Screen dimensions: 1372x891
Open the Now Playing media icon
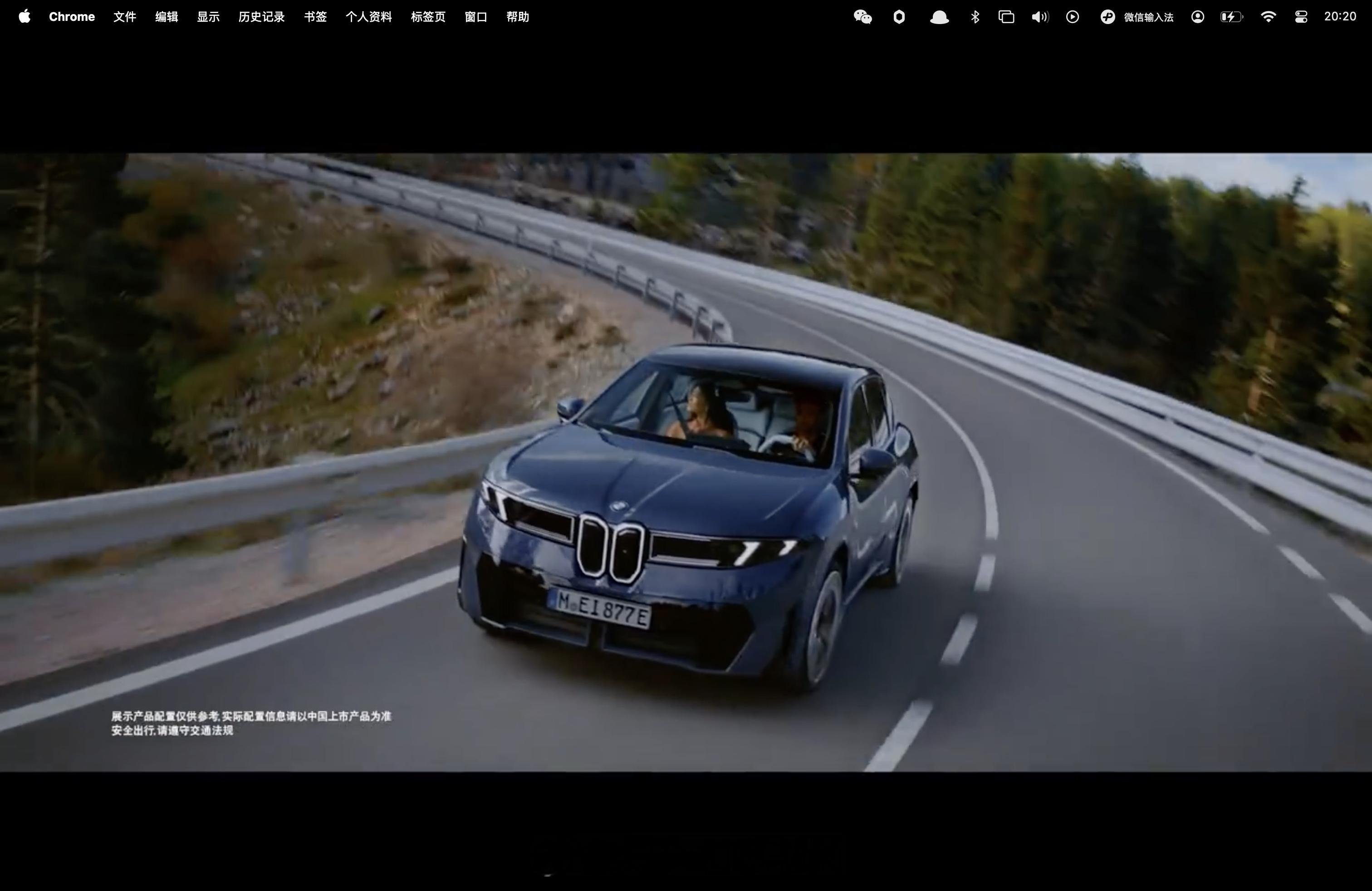point(1073,17)
